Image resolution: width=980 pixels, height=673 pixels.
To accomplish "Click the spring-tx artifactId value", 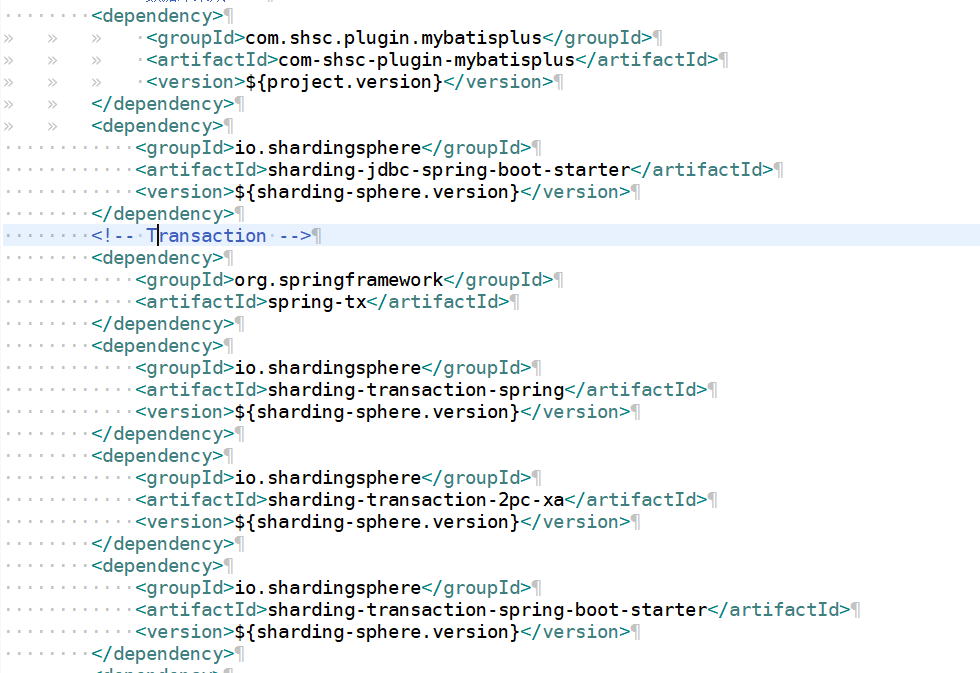I will tap(317, 302).
